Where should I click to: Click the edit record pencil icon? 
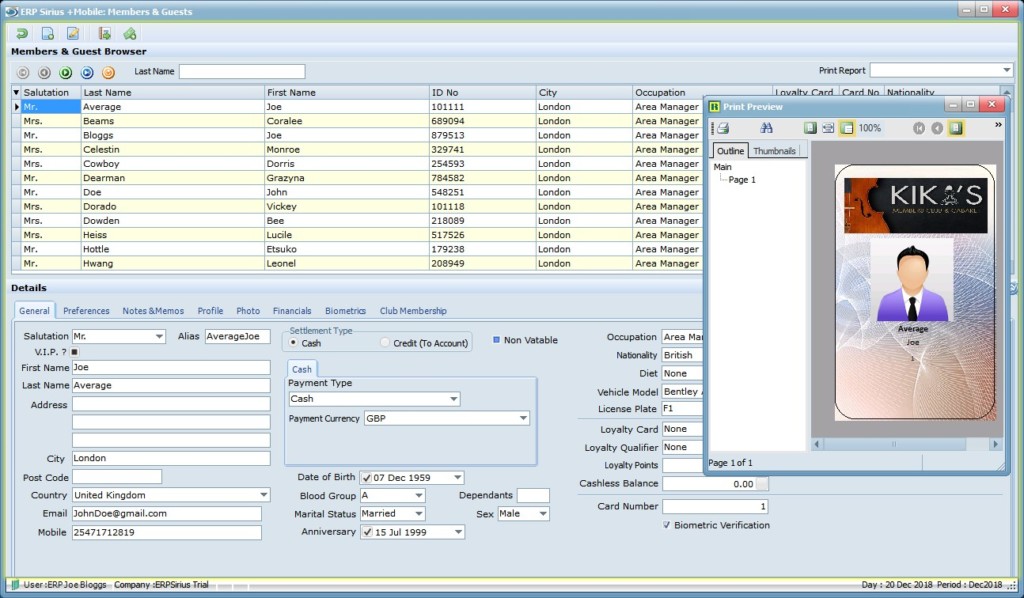coord(73,33)
